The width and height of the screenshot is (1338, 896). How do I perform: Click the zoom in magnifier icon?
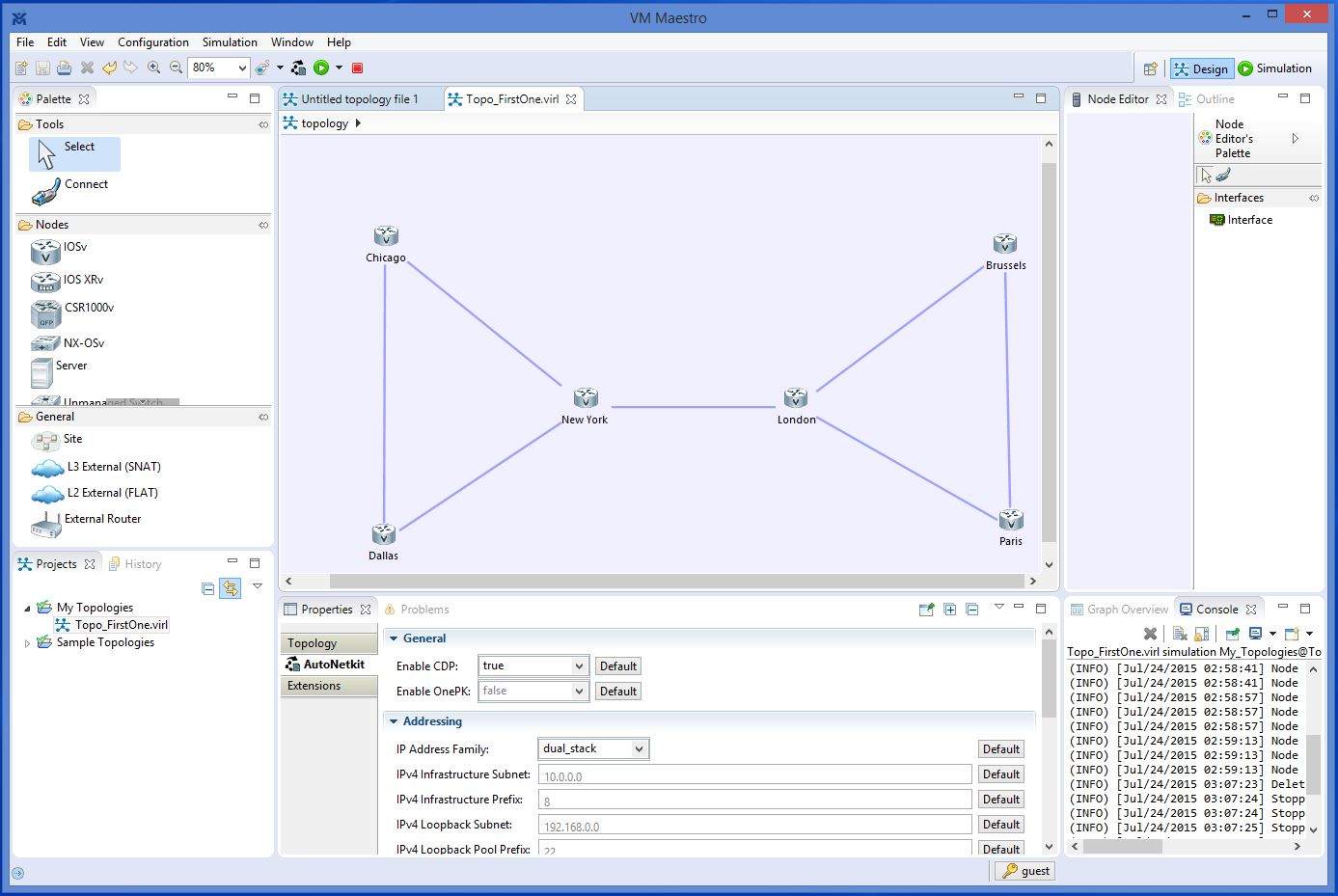pyautogui.click(x=153, y=68)
